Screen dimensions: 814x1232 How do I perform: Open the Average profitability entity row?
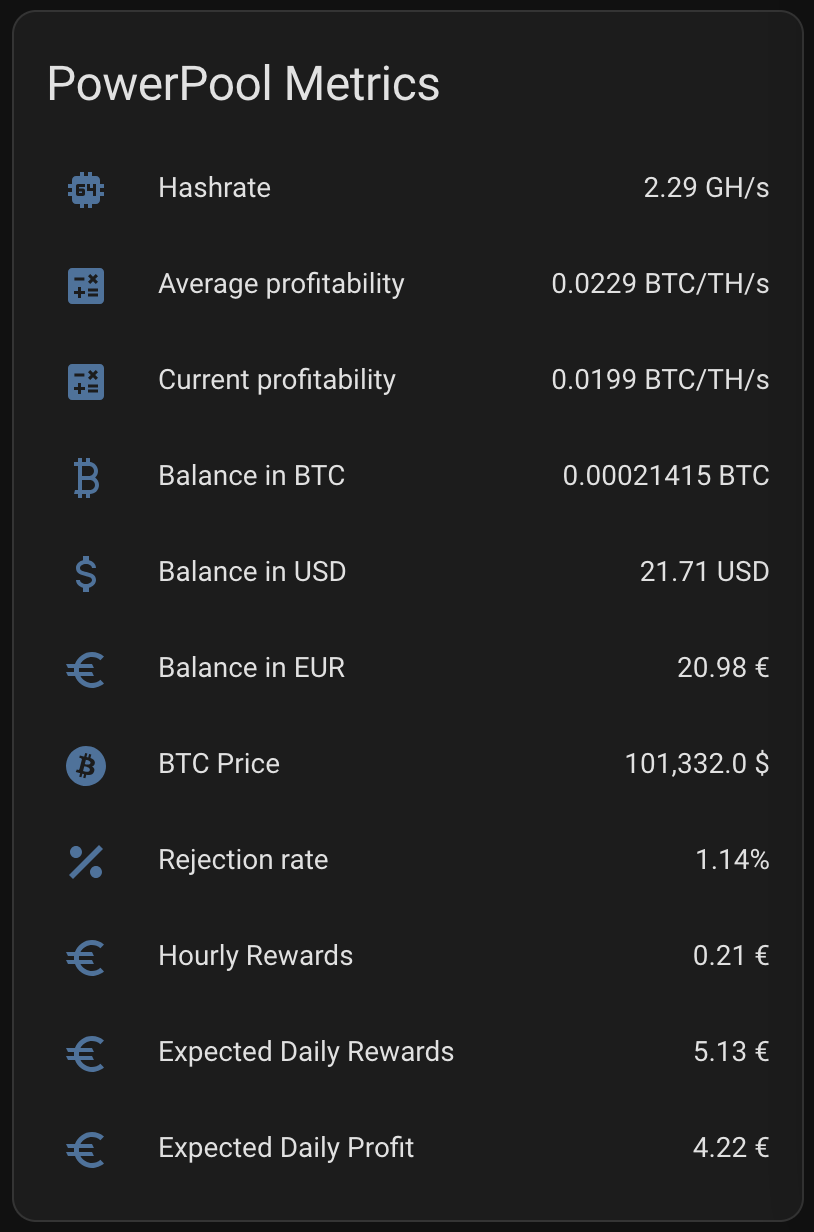pyautogui.click(x=408, y=284)
